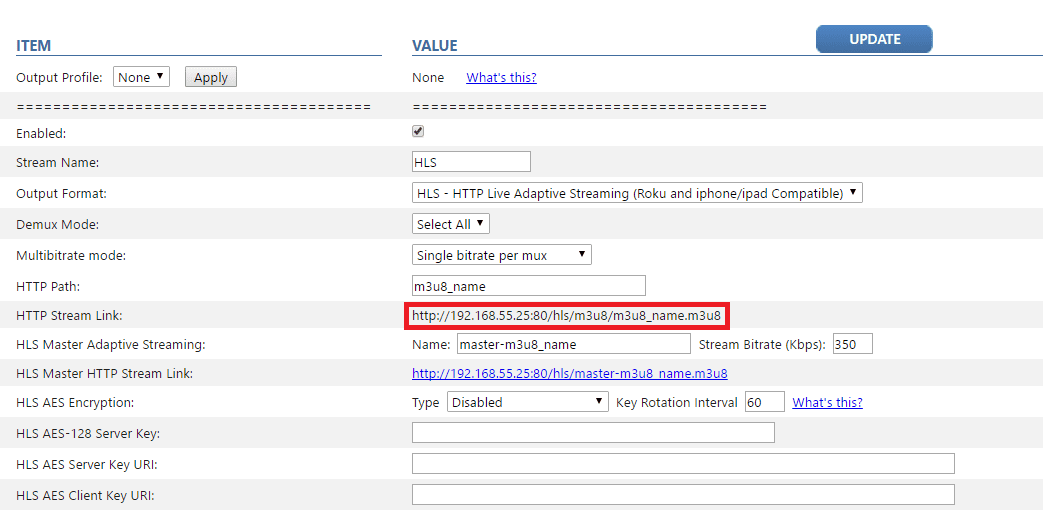The image size is (1043, 519).
Task: Click the "Enabled:" label
Action: (41, 133)
